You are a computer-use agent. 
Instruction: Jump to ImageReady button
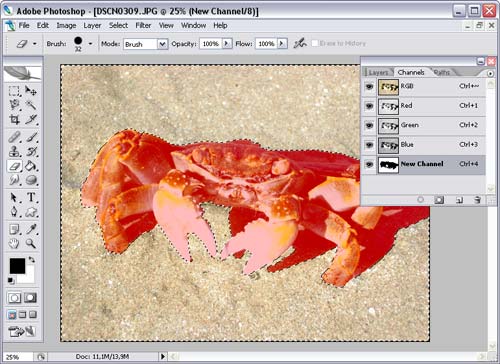[x=22, y=332]
